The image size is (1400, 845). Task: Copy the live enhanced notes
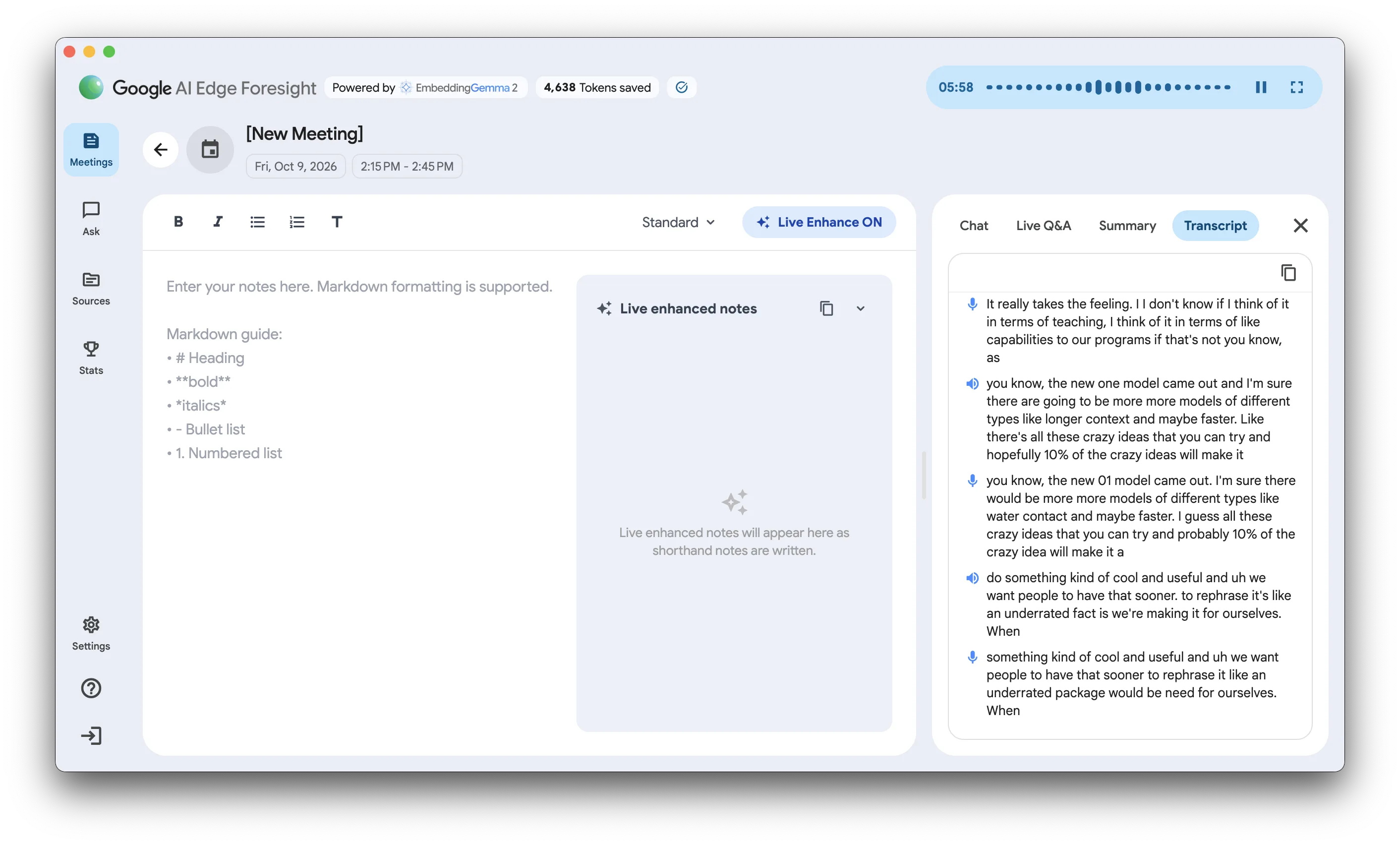827,308
